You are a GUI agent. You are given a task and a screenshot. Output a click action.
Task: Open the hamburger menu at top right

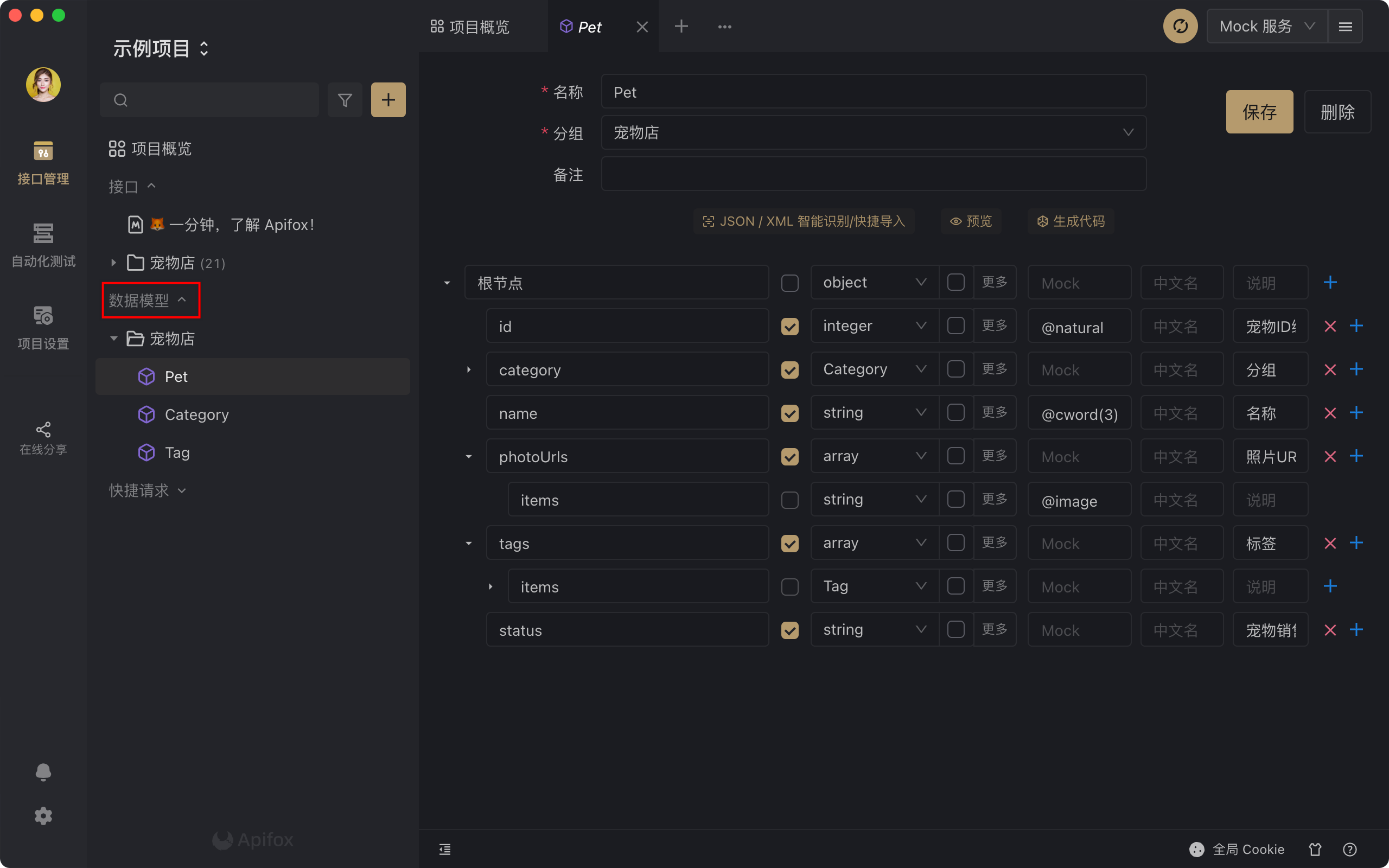click(1345, 27)
